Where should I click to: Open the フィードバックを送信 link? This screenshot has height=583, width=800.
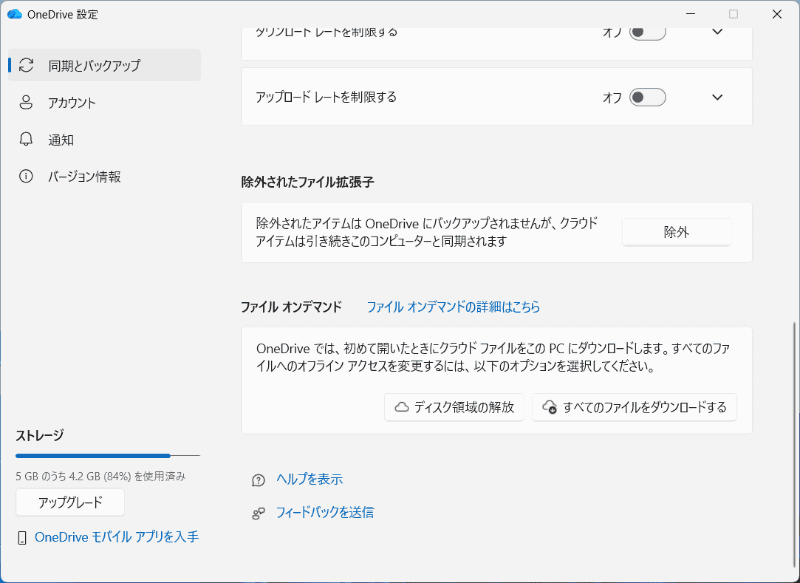click(325, 513)
